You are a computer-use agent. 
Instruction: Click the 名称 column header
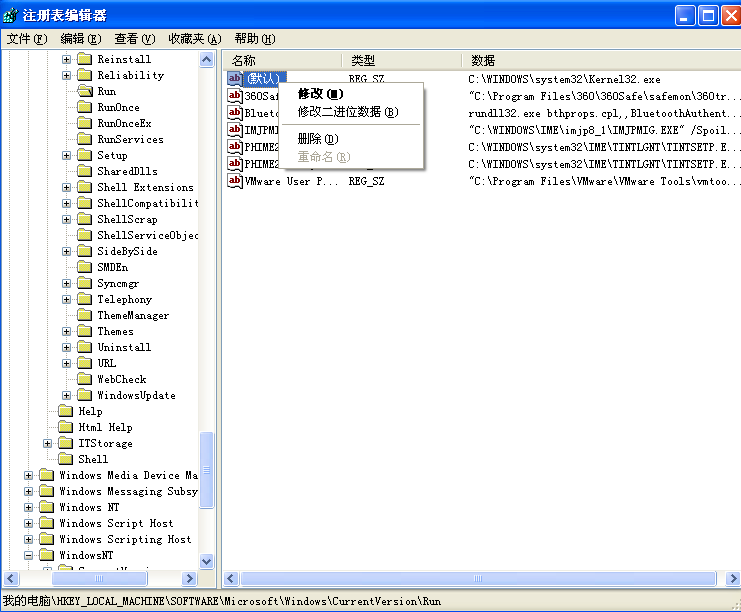coord(283,60)
